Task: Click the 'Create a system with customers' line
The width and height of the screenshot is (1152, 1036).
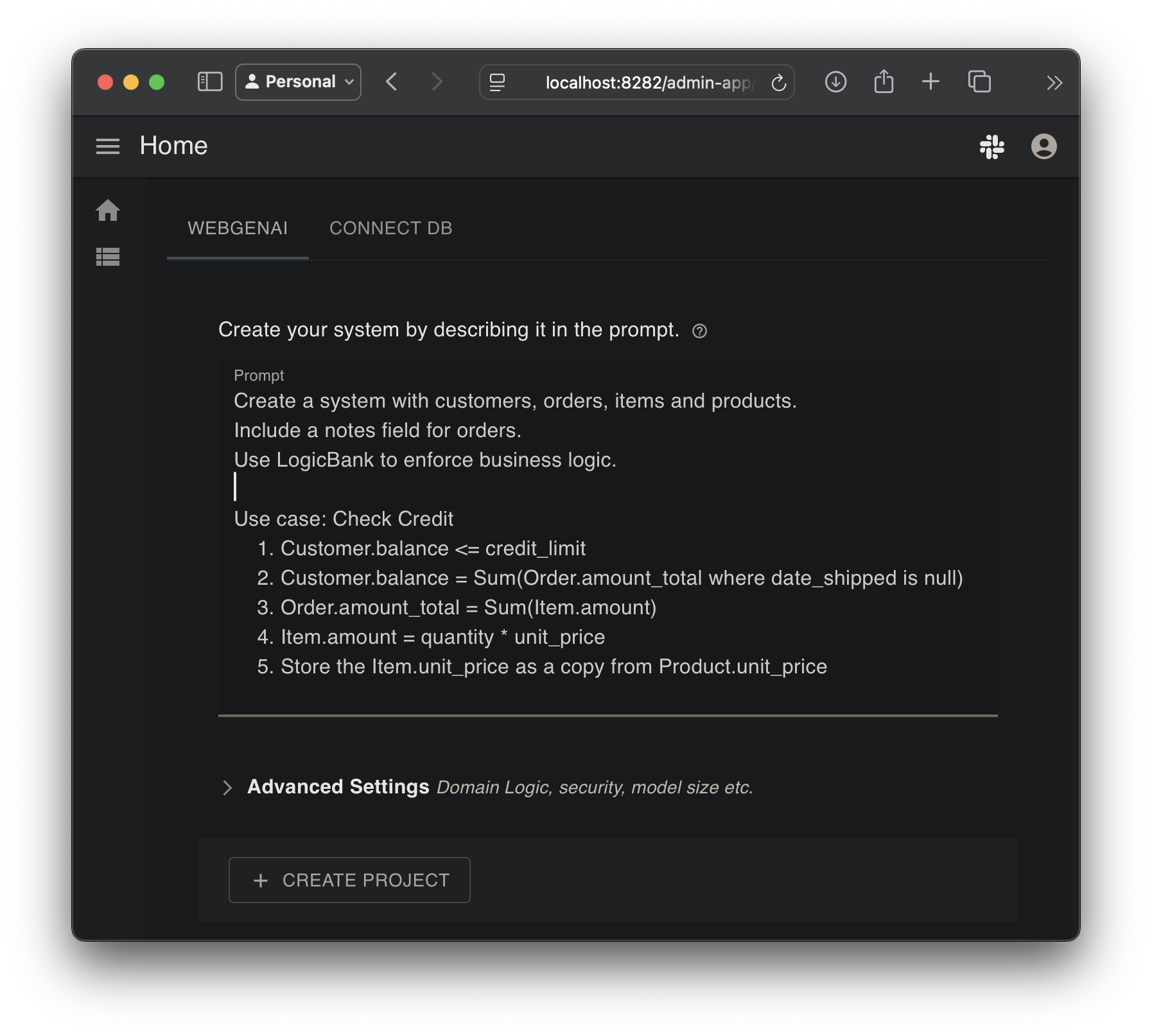Action: tap(515, 401)
